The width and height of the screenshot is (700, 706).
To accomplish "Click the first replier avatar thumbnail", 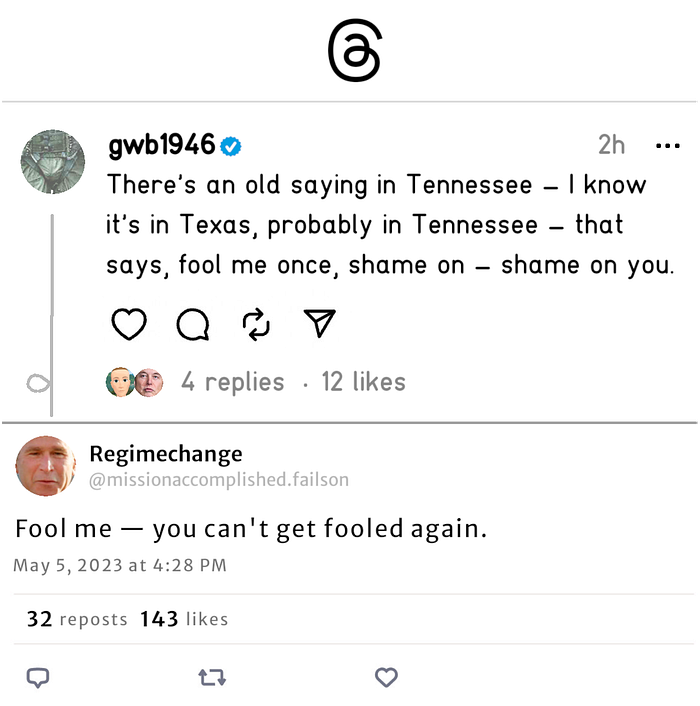I will [x=120, y=382].
